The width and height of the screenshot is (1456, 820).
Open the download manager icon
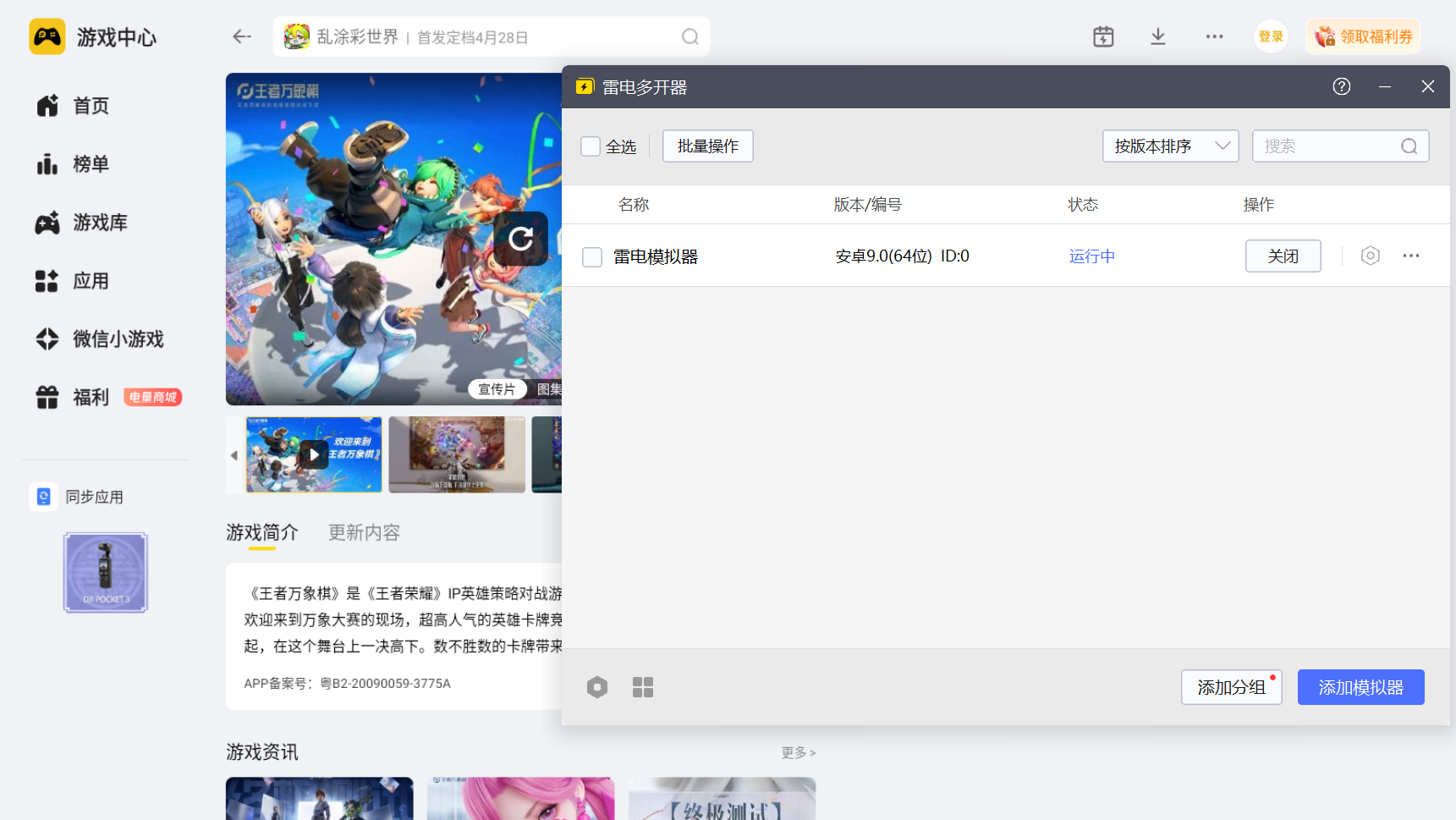coord(1157,36)
